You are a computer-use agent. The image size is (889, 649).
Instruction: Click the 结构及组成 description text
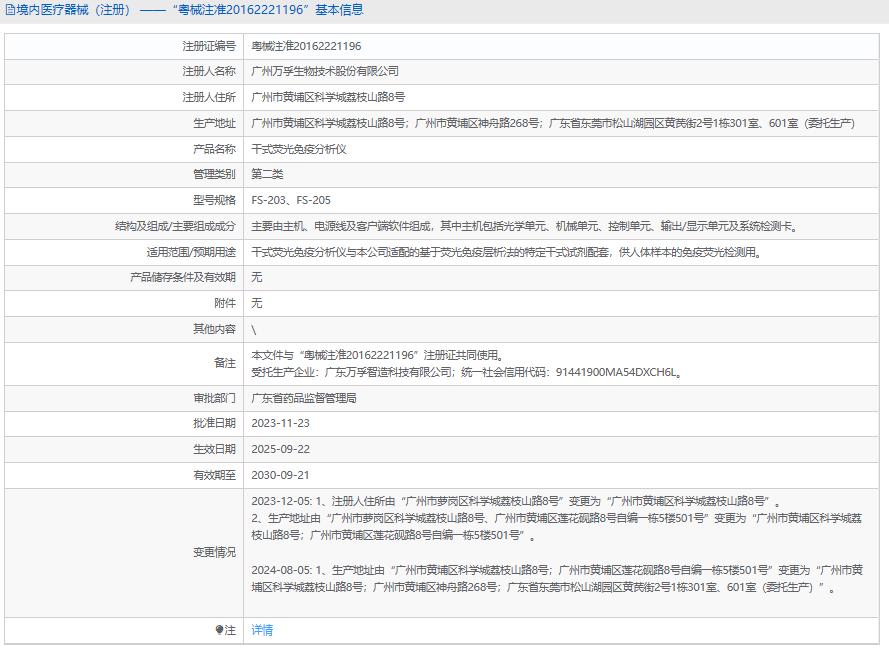pyautogui.click(x=525, y=226)
